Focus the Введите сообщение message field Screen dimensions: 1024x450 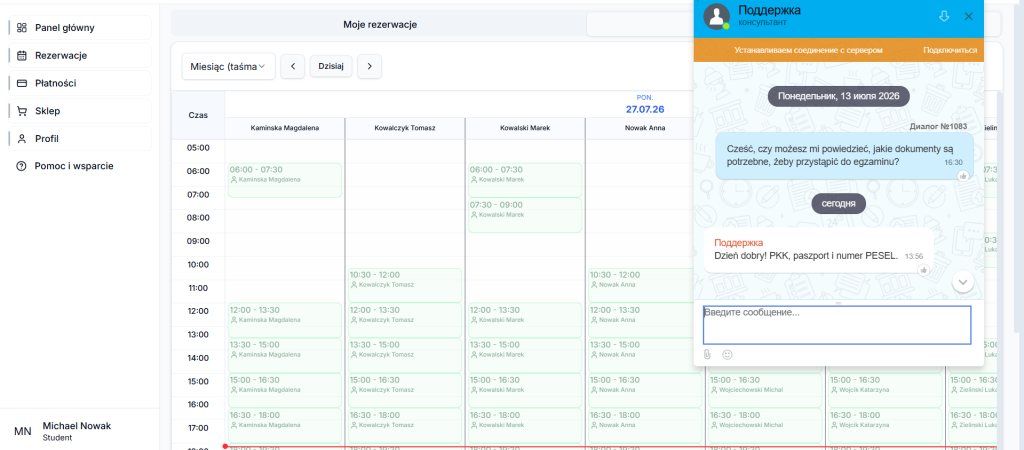837,325
